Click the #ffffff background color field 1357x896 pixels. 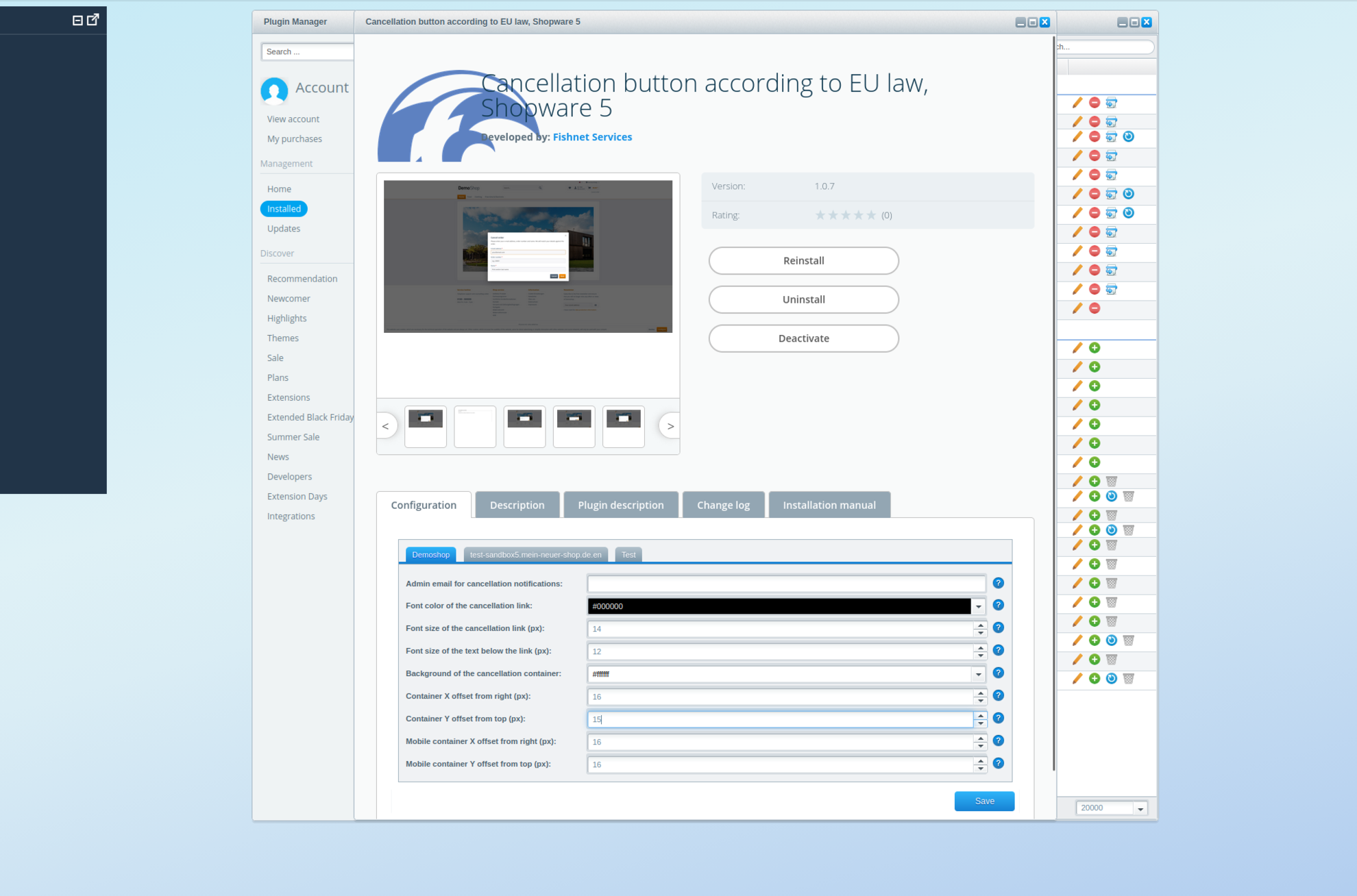pyautogui.click(x=779, y=674)
